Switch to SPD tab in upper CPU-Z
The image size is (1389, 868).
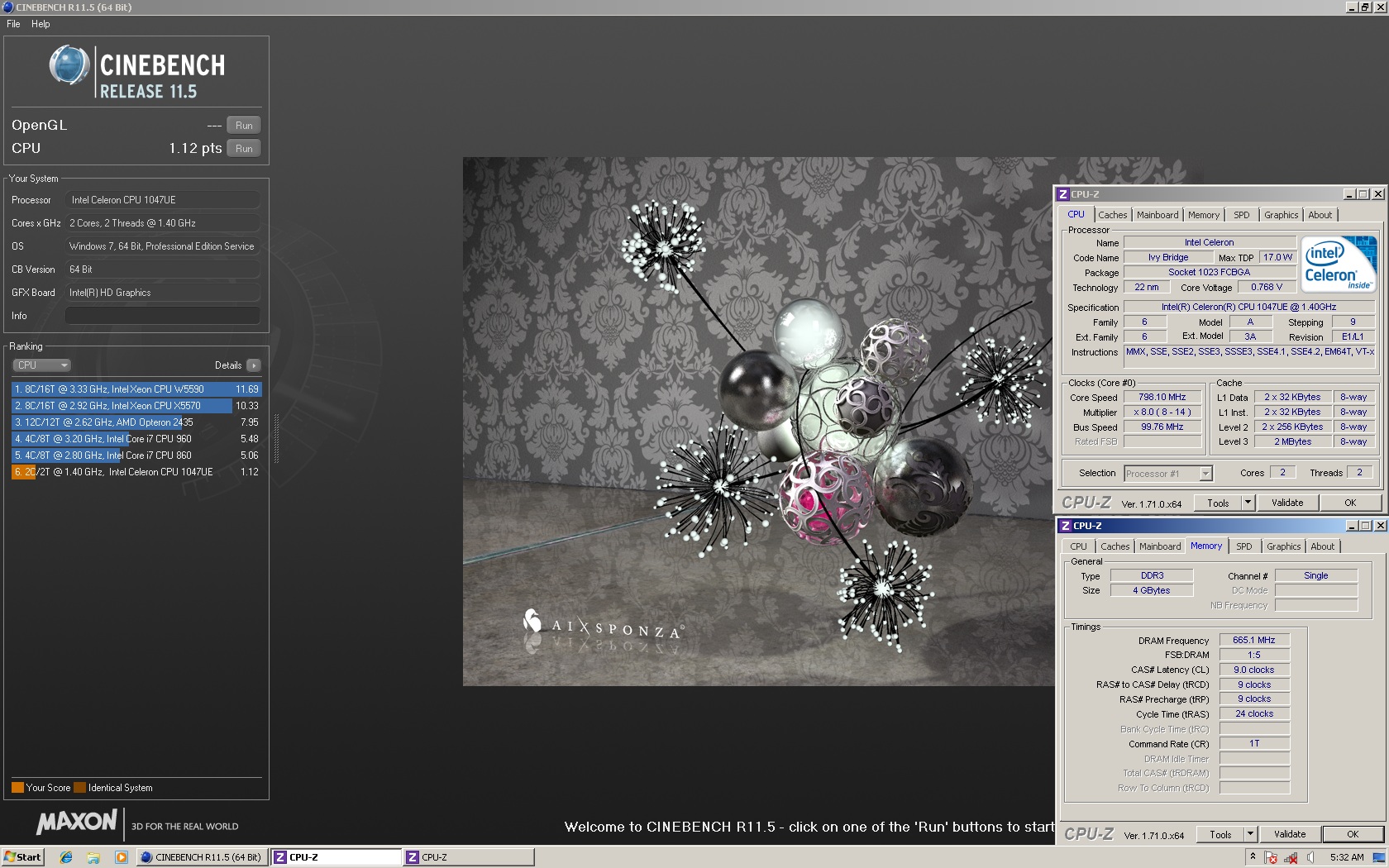click(1241, 215)
